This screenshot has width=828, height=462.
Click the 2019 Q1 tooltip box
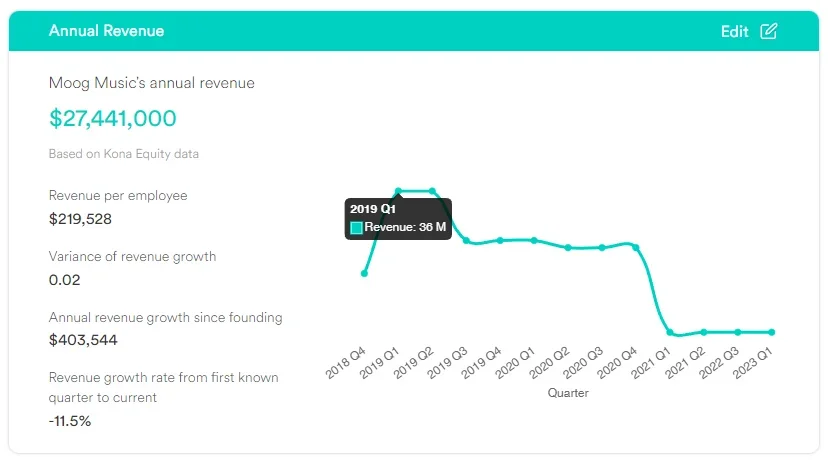coord(398,218)
